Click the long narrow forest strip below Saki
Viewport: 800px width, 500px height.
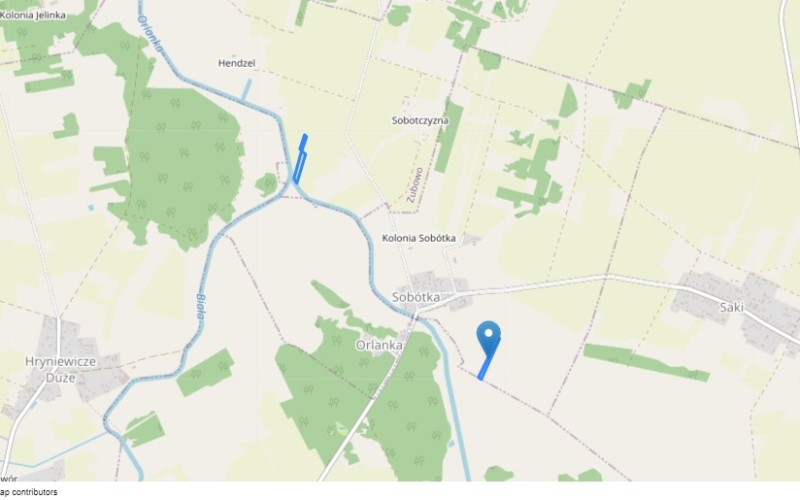point(646,363)
